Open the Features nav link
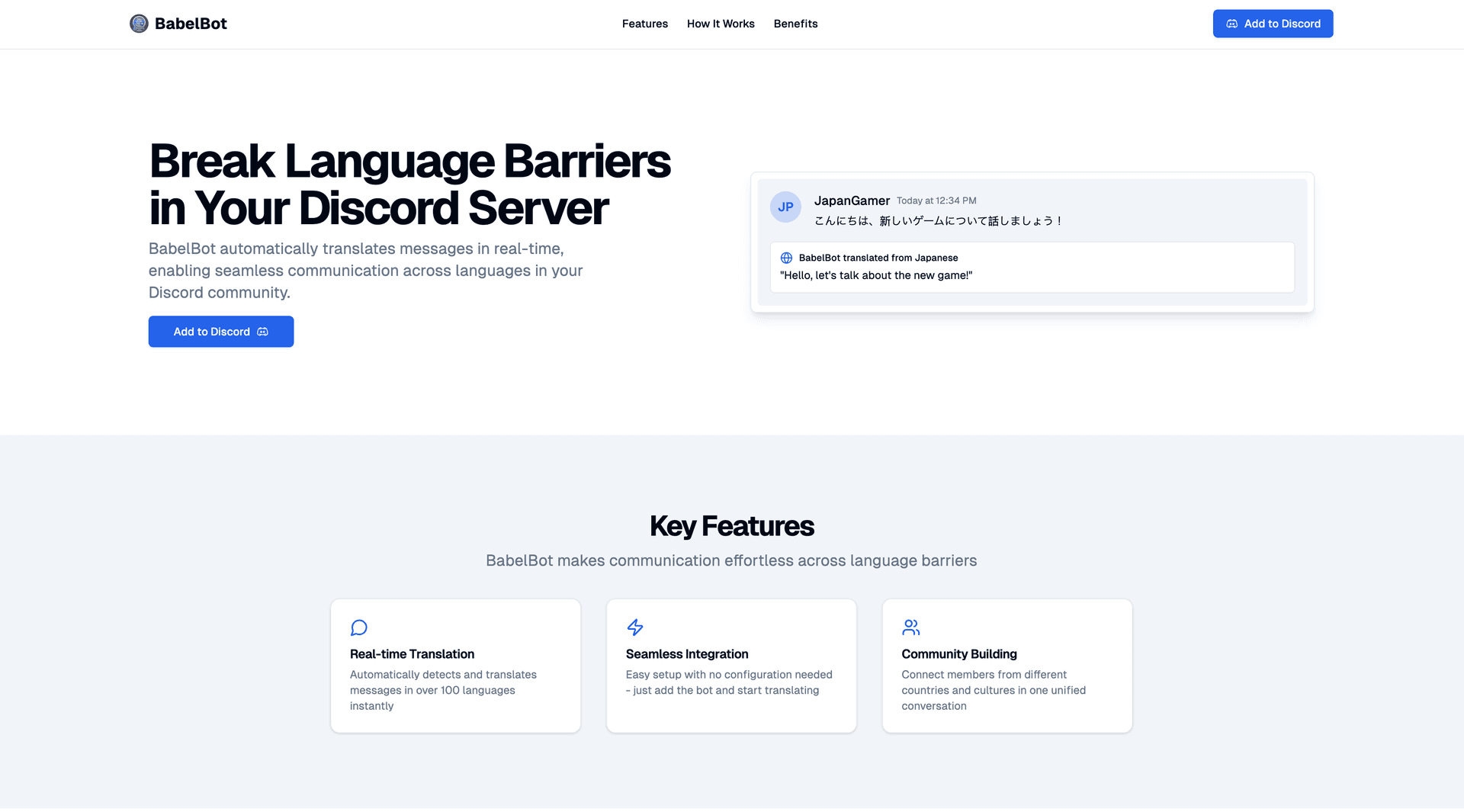The height and width of the screenshot is (812, 1464). pos(645,24)
